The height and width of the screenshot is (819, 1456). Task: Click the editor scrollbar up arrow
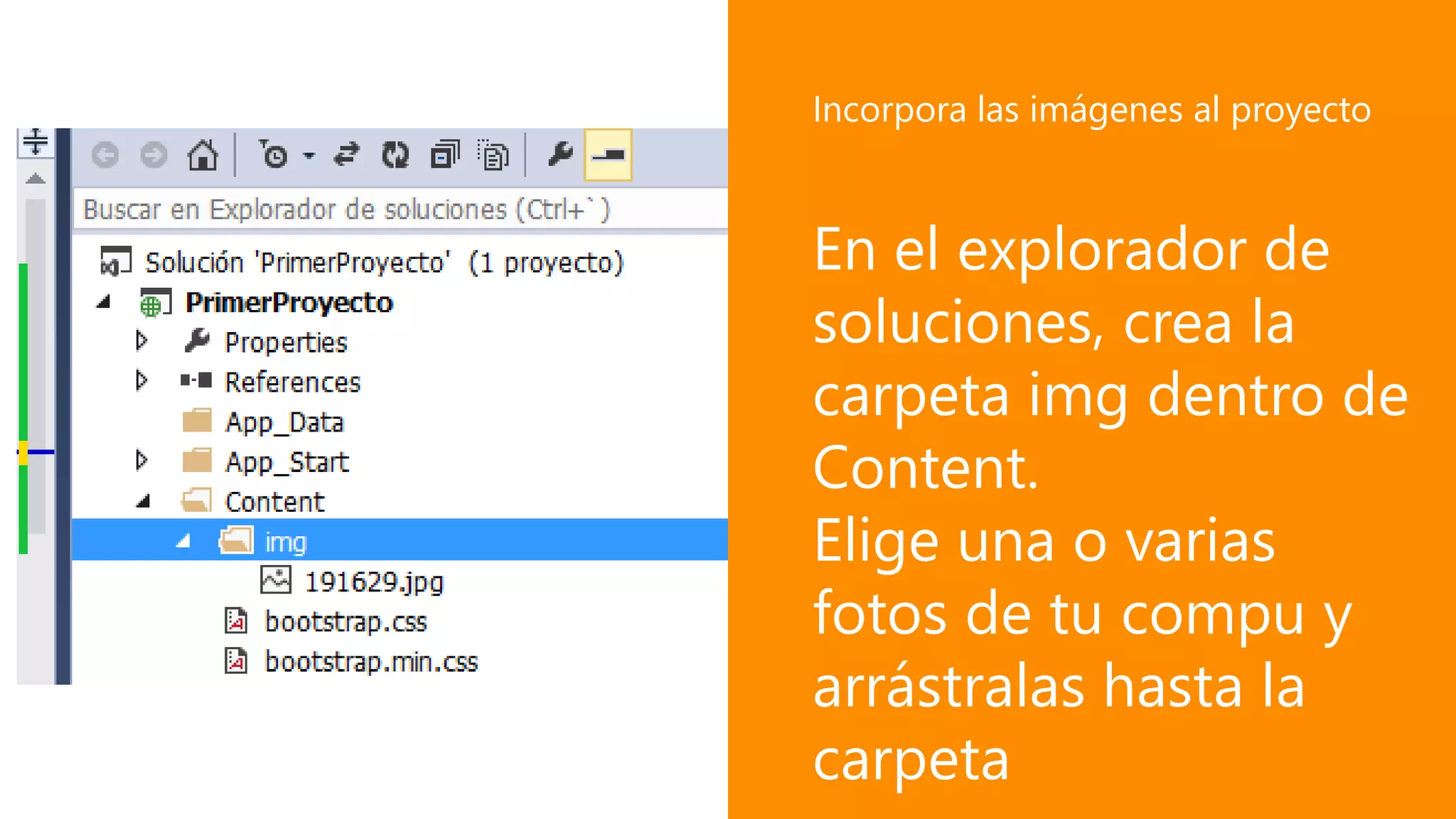36,179
